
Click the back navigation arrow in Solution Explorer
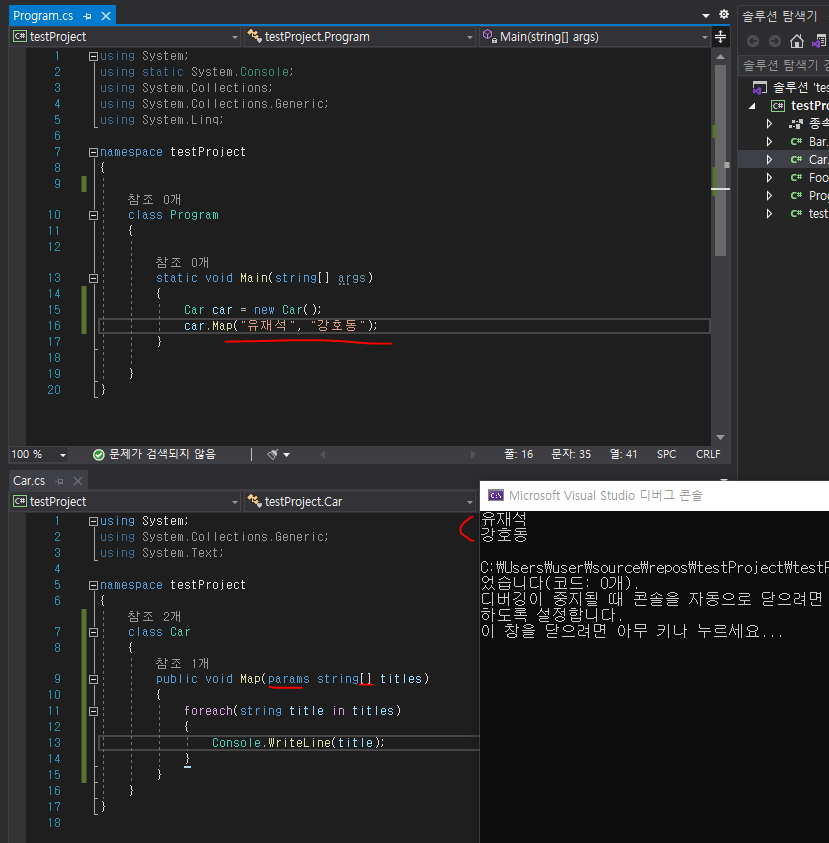coord(753,40)
